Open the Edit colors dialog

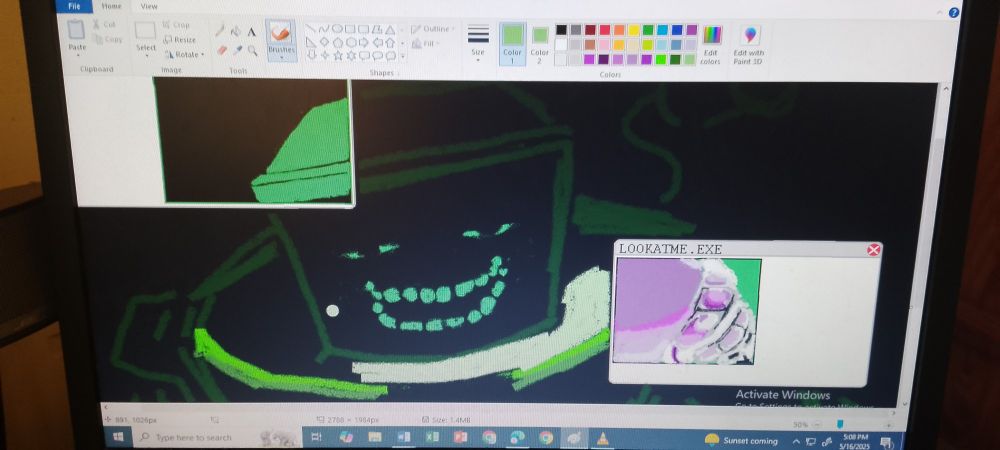[x=711, y=45]
